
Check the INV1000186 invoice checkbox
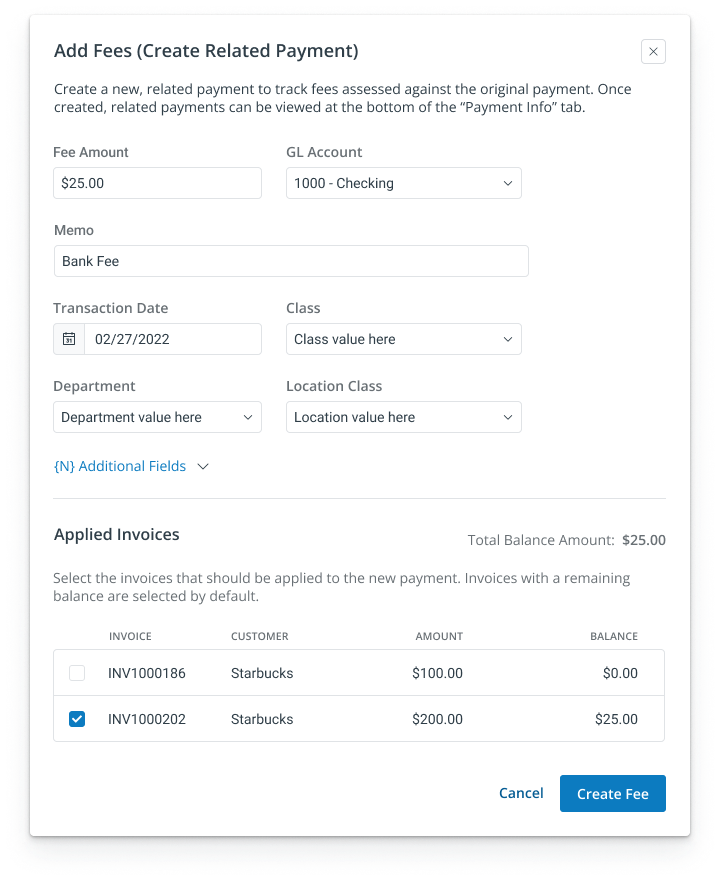click(x=77, y=673)
